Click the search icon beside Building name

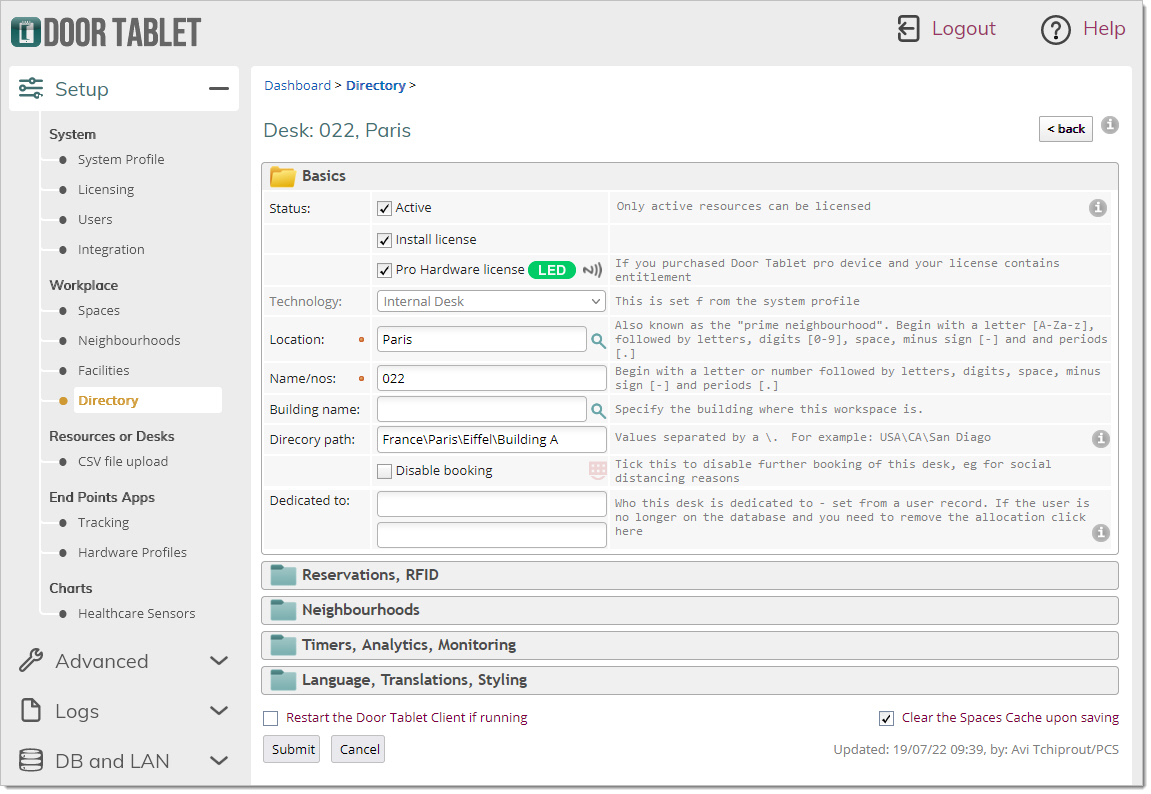pos(598,410)
